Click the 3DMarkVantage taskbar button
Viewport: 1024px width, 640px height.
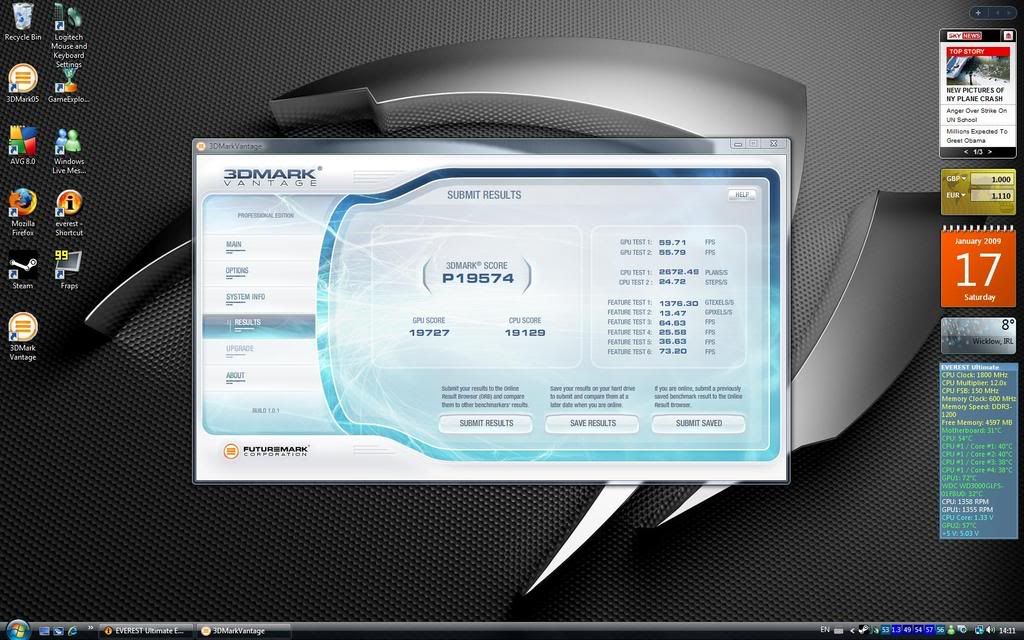[x=243, y=631]
